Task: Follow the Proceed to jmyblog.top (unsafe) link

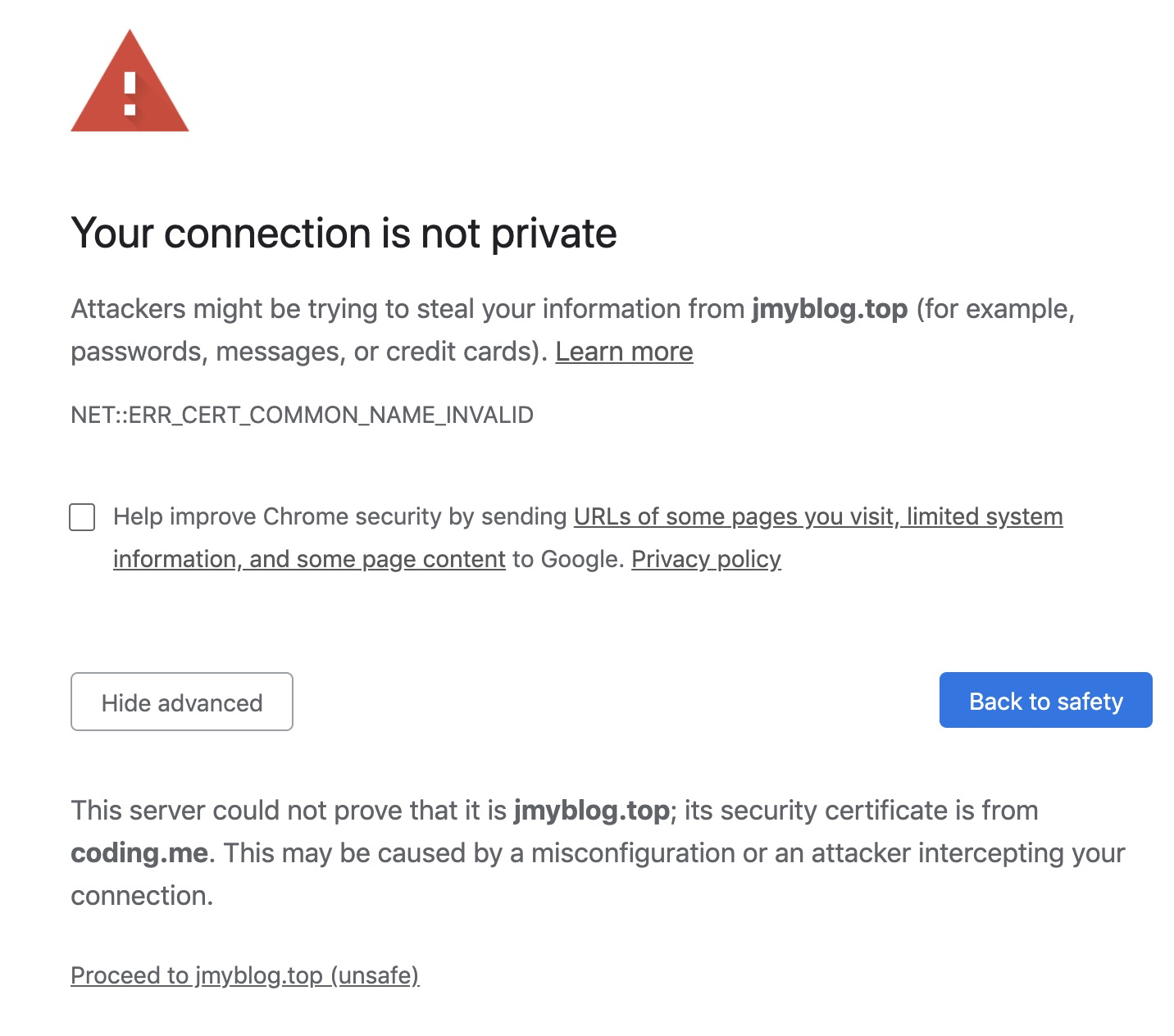Action: click(245, 975)
